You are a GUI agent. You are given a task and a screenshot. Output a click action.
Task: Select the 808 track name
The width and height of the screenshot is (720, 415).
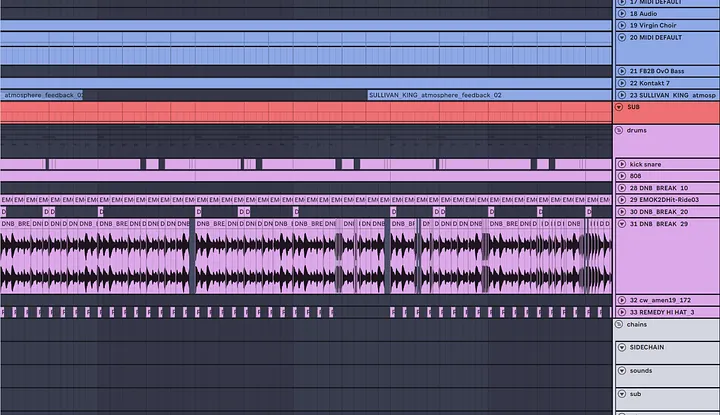point(636,176)
